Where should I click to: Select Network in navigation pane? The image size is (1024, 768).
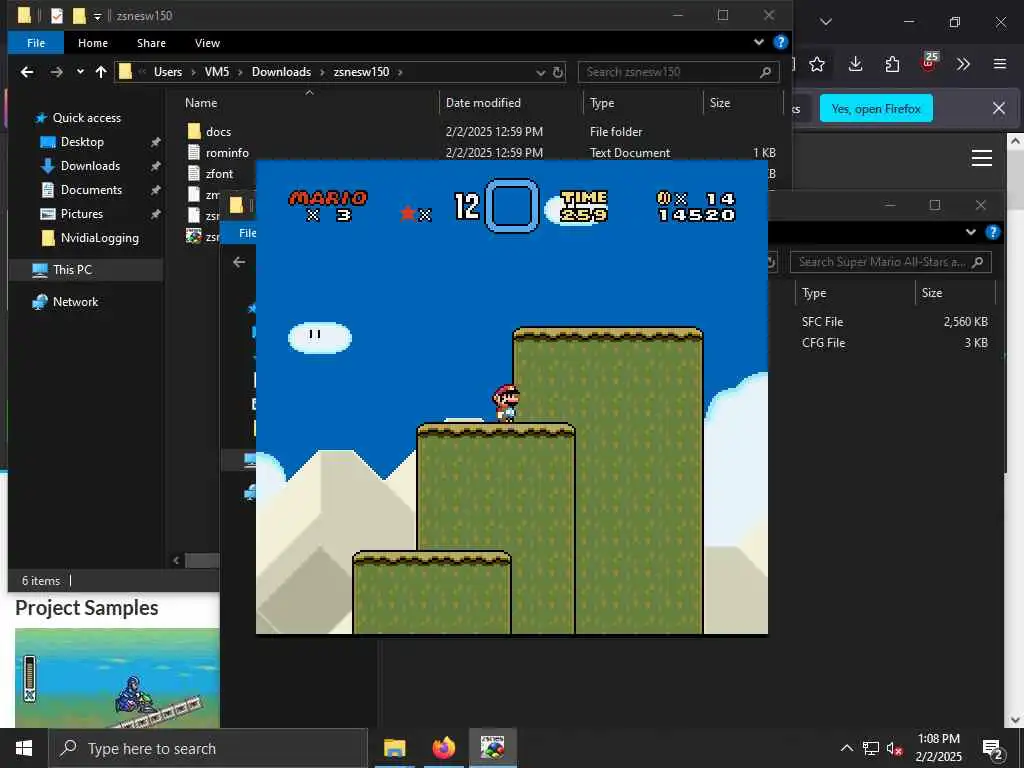coord(75,302)
